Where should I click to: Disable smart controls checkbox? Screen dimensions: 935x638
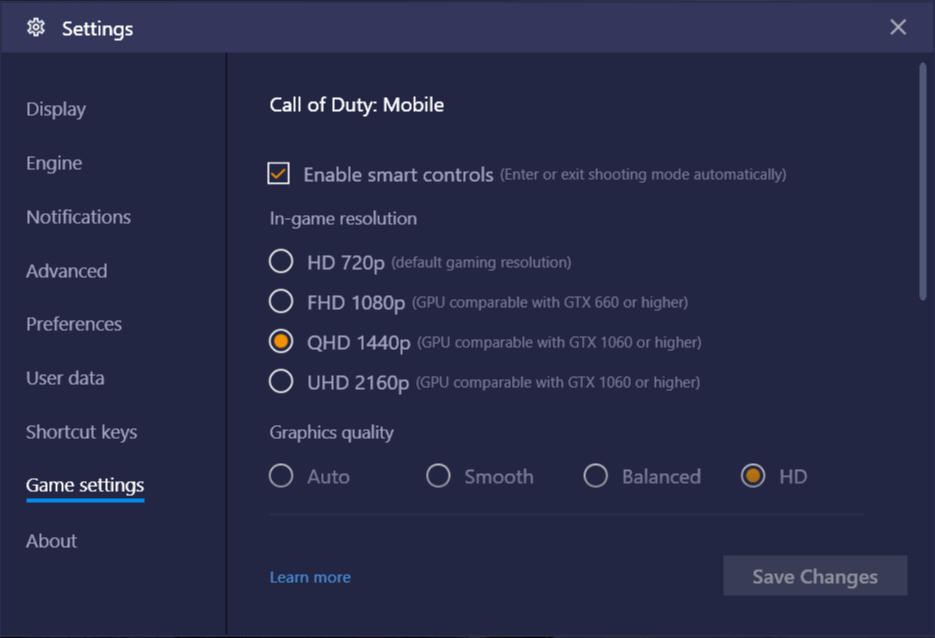[x=279, y=173]
